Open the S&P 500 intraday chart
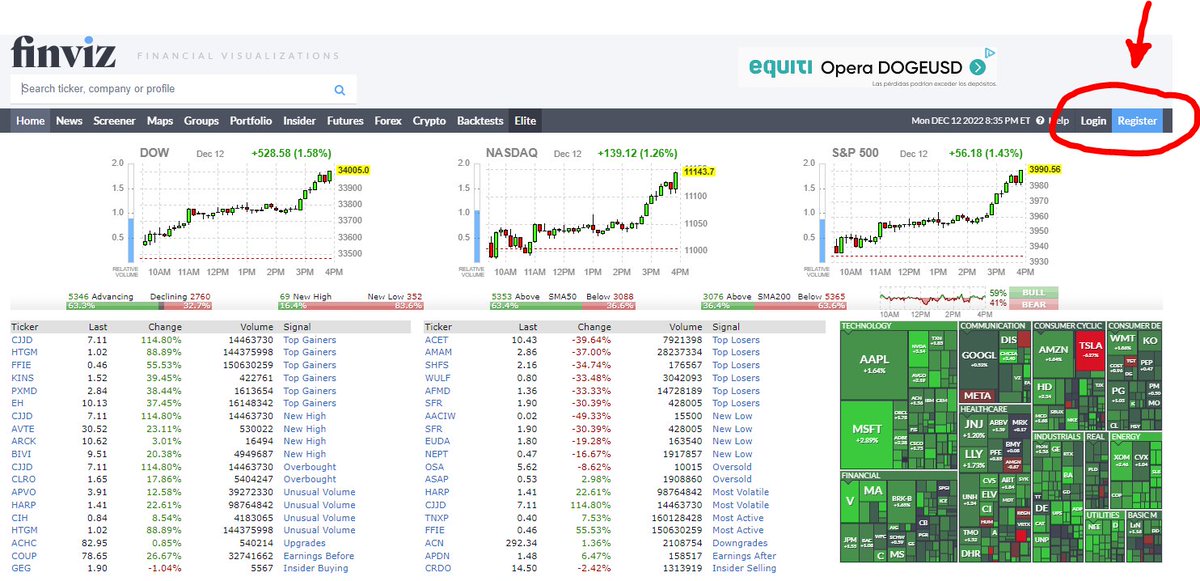Image resolution: width=1200 pixels, height=581 pixels. pyautogui.click(x=933, y=213)
